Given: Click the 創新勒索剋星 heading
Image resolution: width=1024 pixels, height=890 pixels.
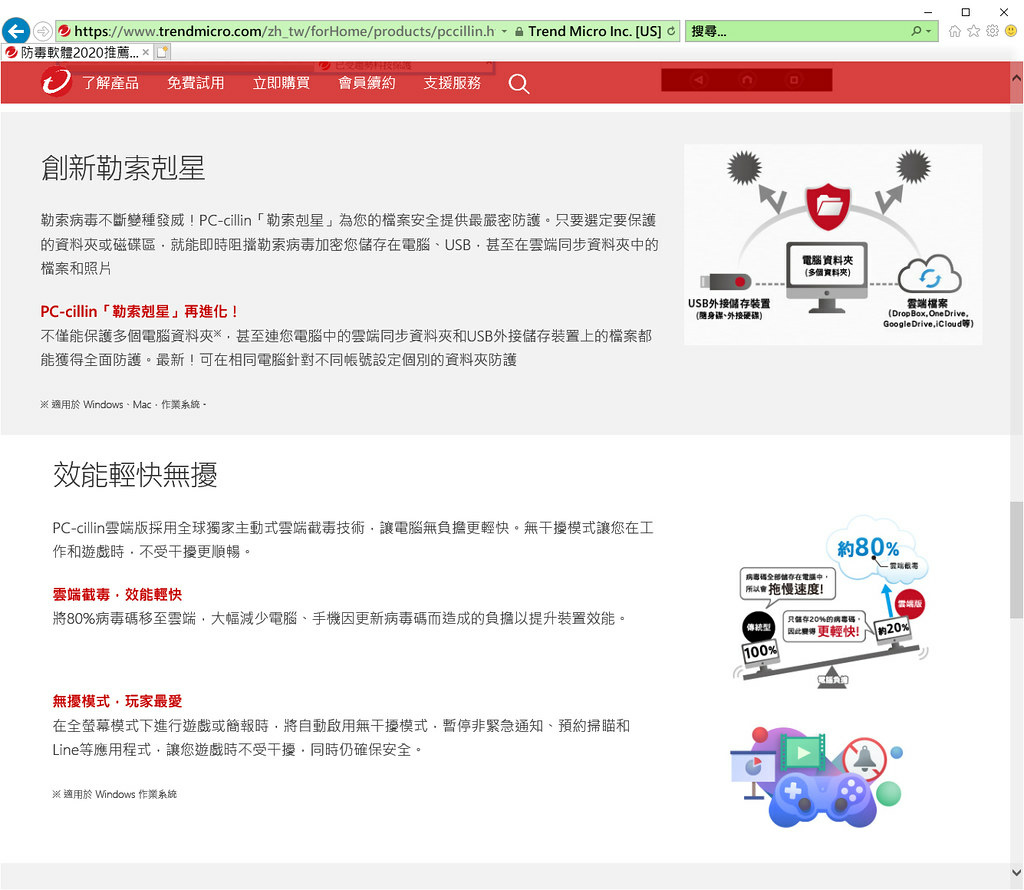Looking at the screenshot, I should coord(123,168).
